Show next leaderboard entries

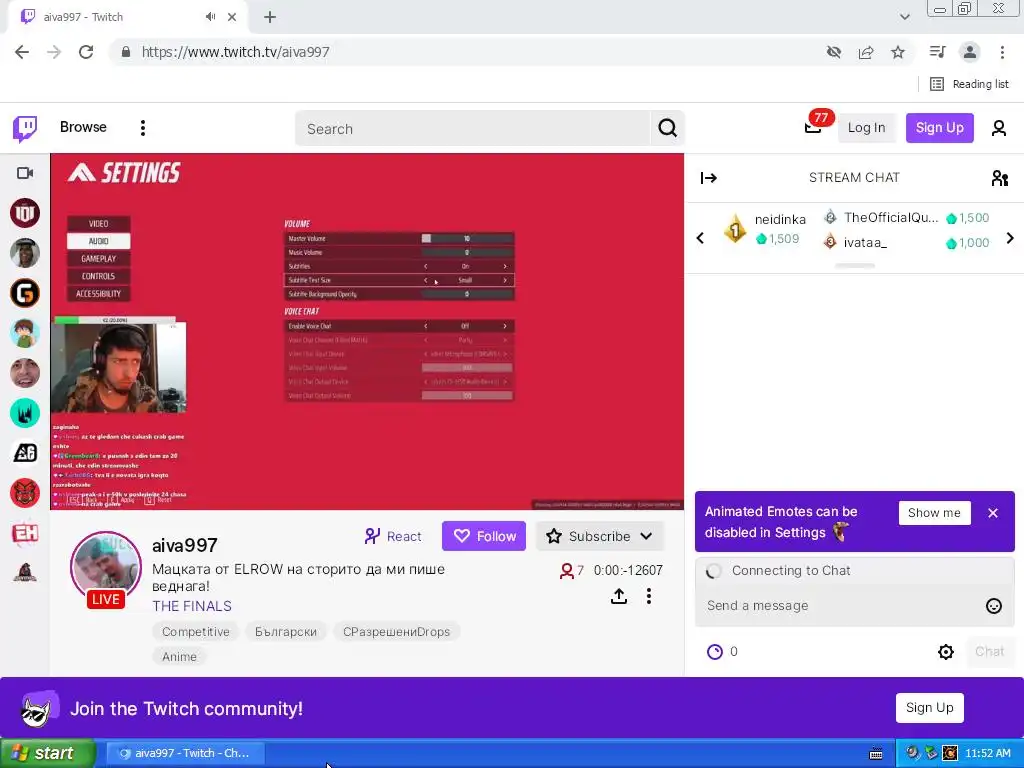(1010, 238)
